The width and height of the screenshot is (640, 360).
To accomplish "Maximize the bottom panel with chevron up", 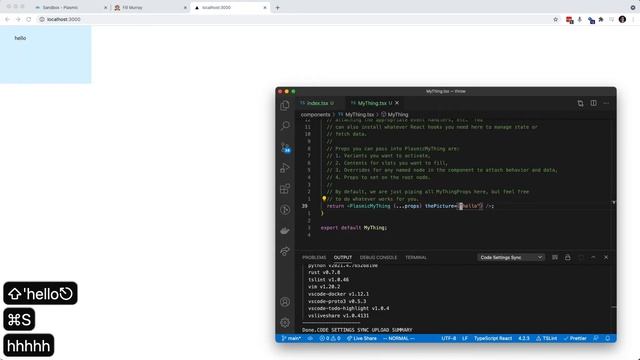I will [x=593, y=258].
